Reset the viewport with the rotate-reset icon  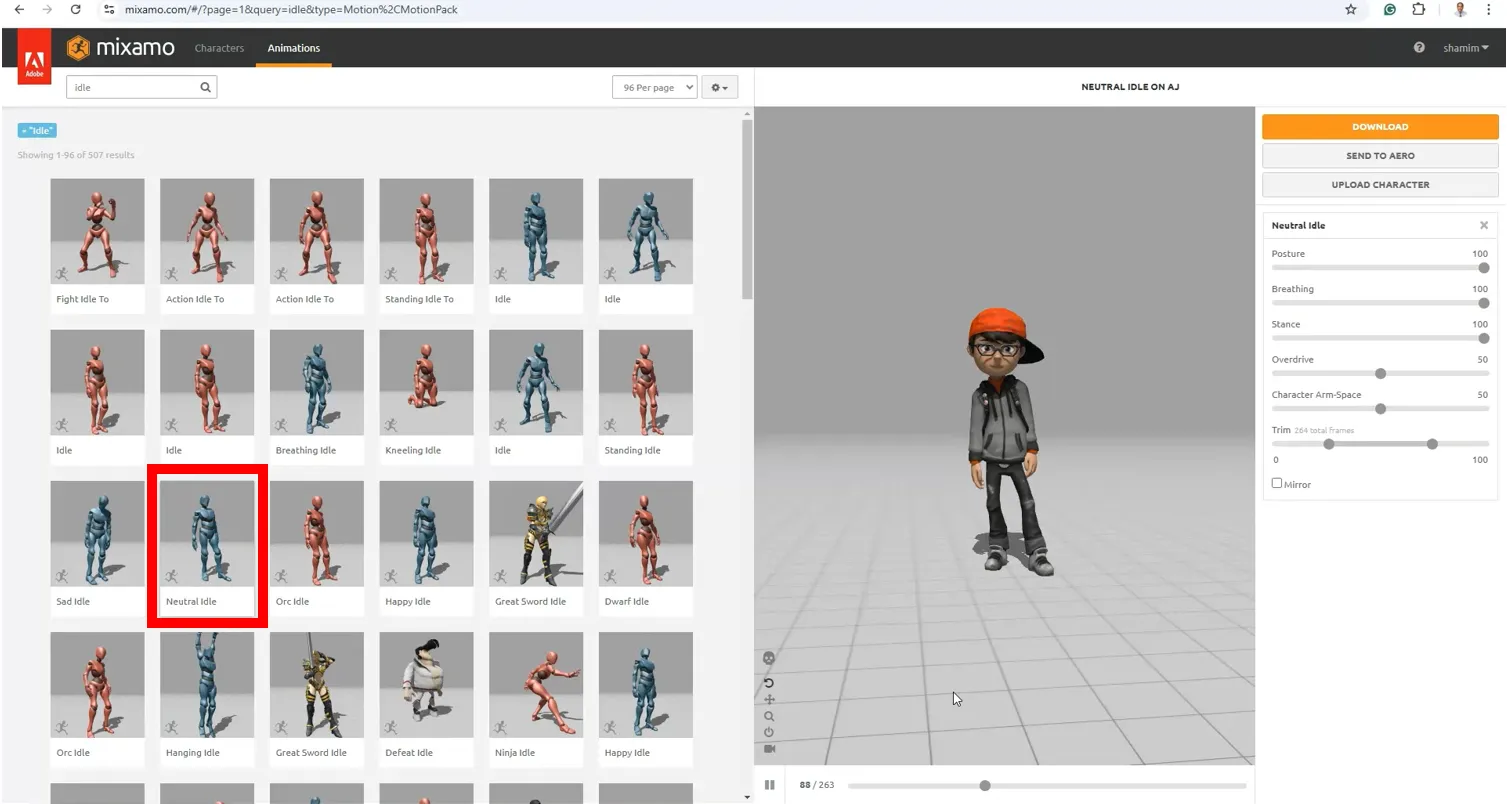[769, 683]
